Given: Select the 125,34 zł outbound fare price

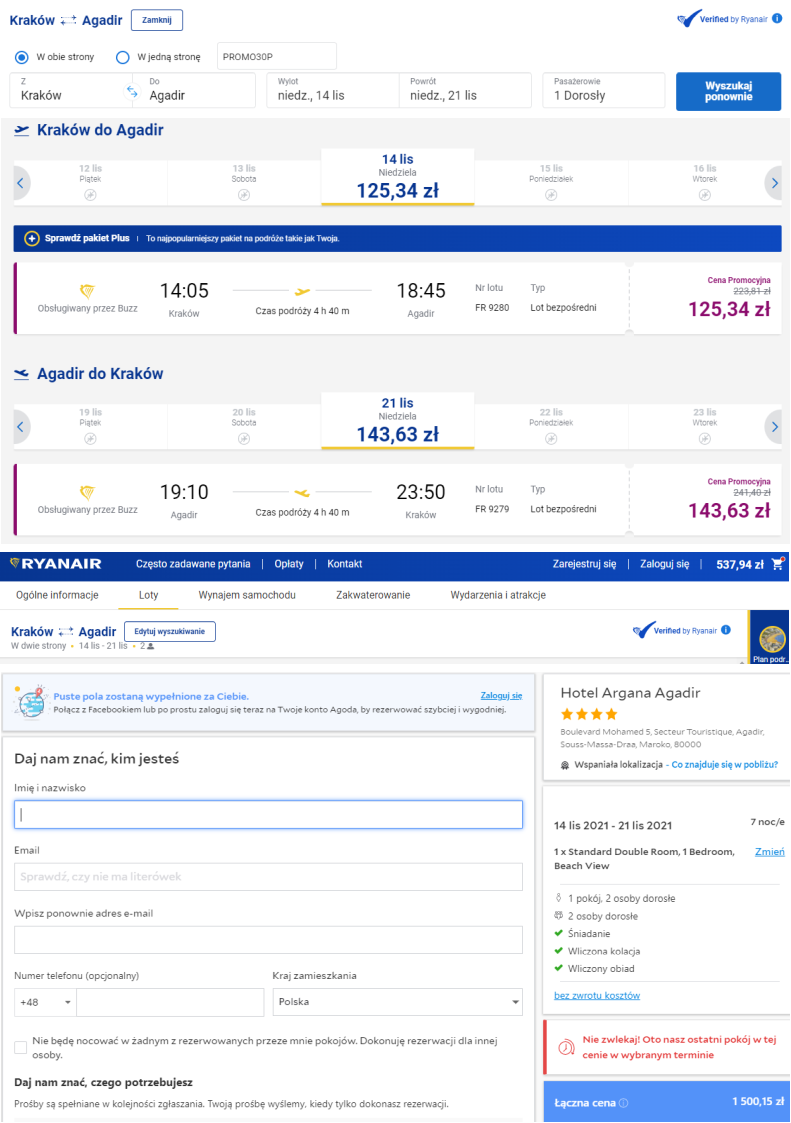Looking at the screenshot, I should [x=729, y=309].
